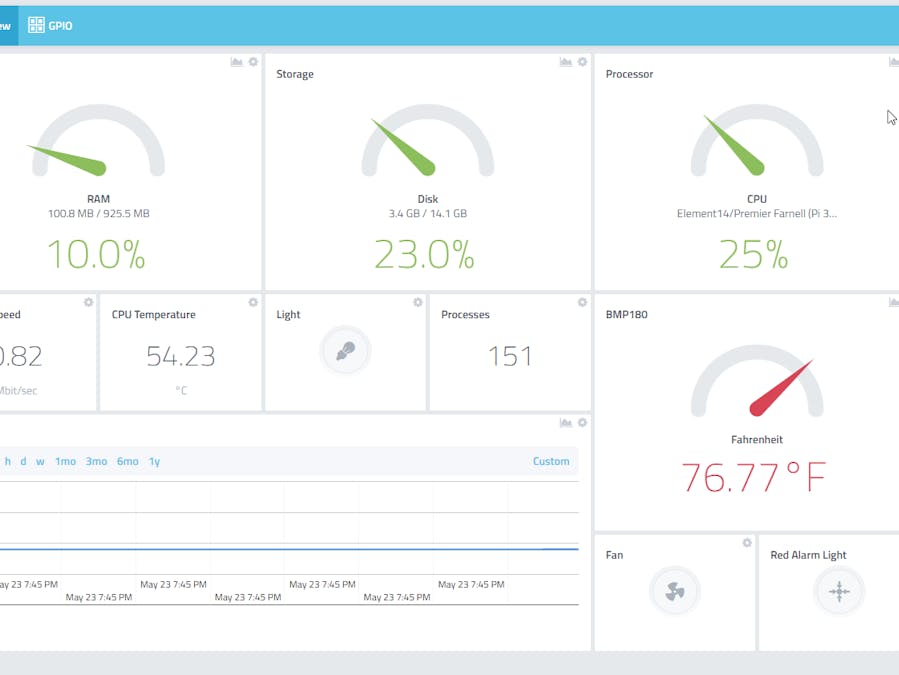Click the gear icon on the Processes widget
Viewport: 899px width, 675px height.
point(582,301)
